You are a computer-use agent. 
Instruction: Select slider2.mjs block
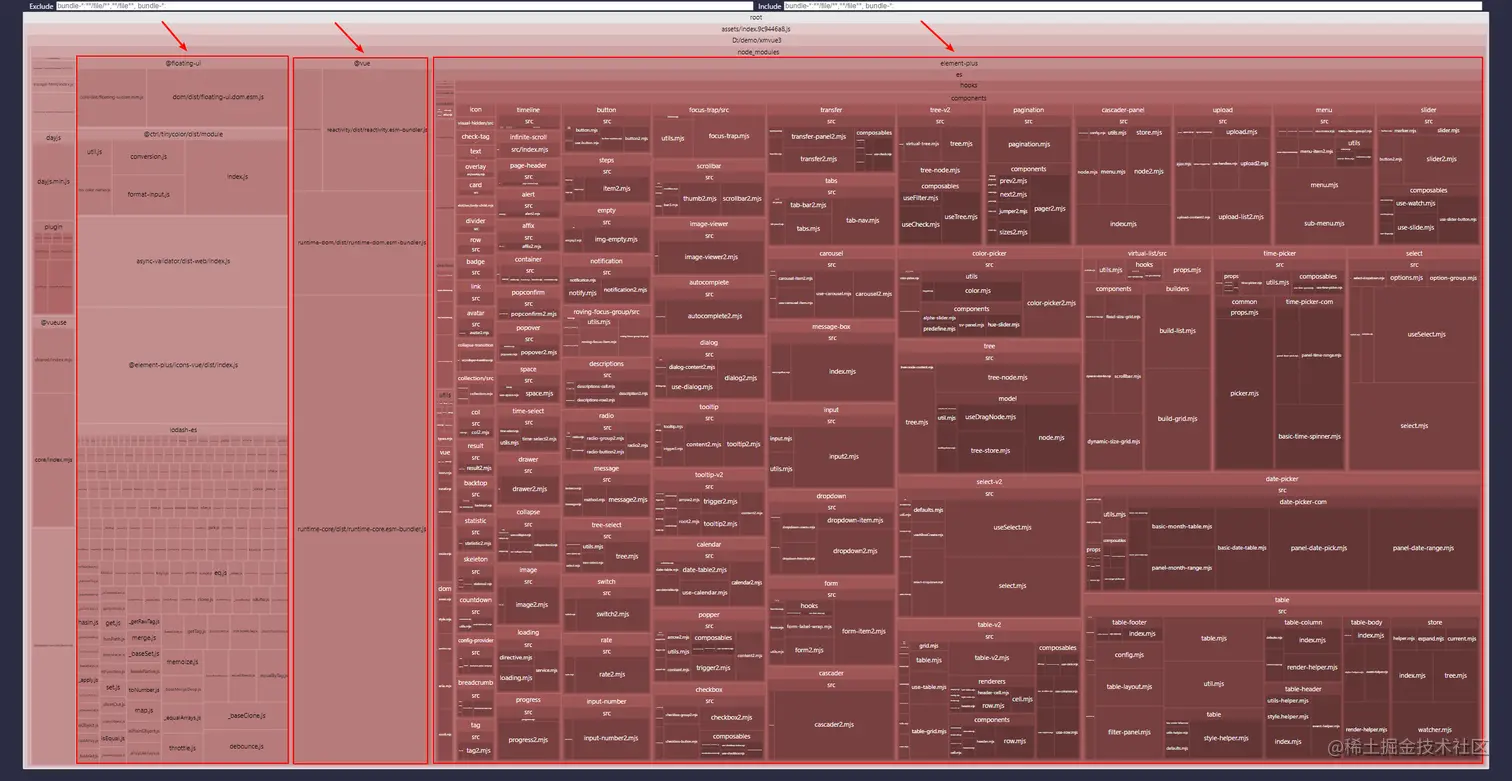[x=1442, y=159]
